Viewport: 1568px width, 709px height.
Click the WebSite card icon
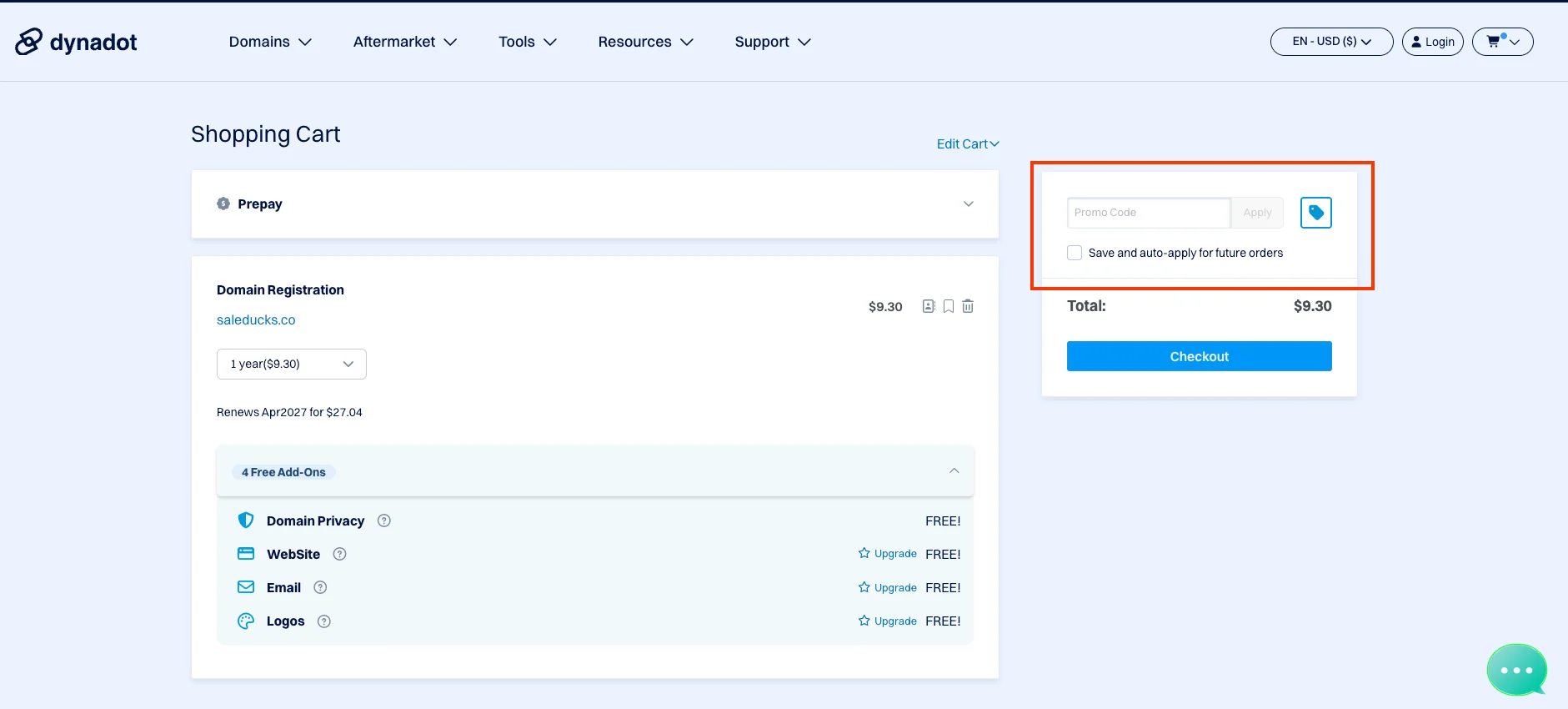point(246,554)
